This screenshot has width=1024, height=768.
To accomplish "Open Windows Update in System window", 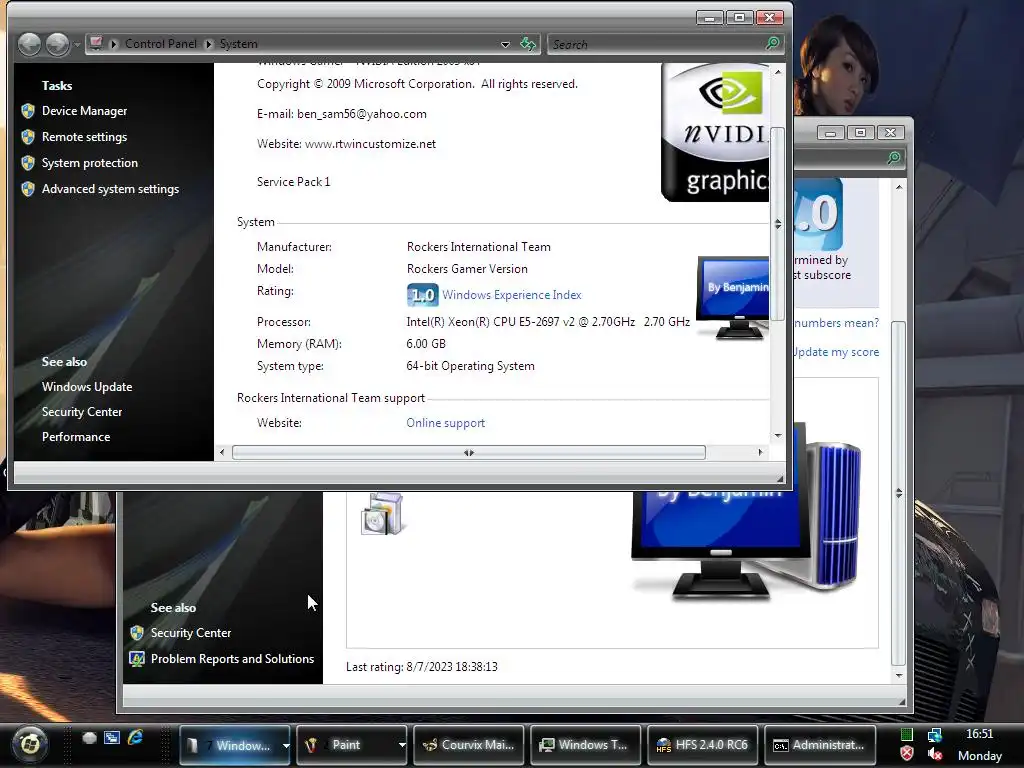I will tap(87, 387).
